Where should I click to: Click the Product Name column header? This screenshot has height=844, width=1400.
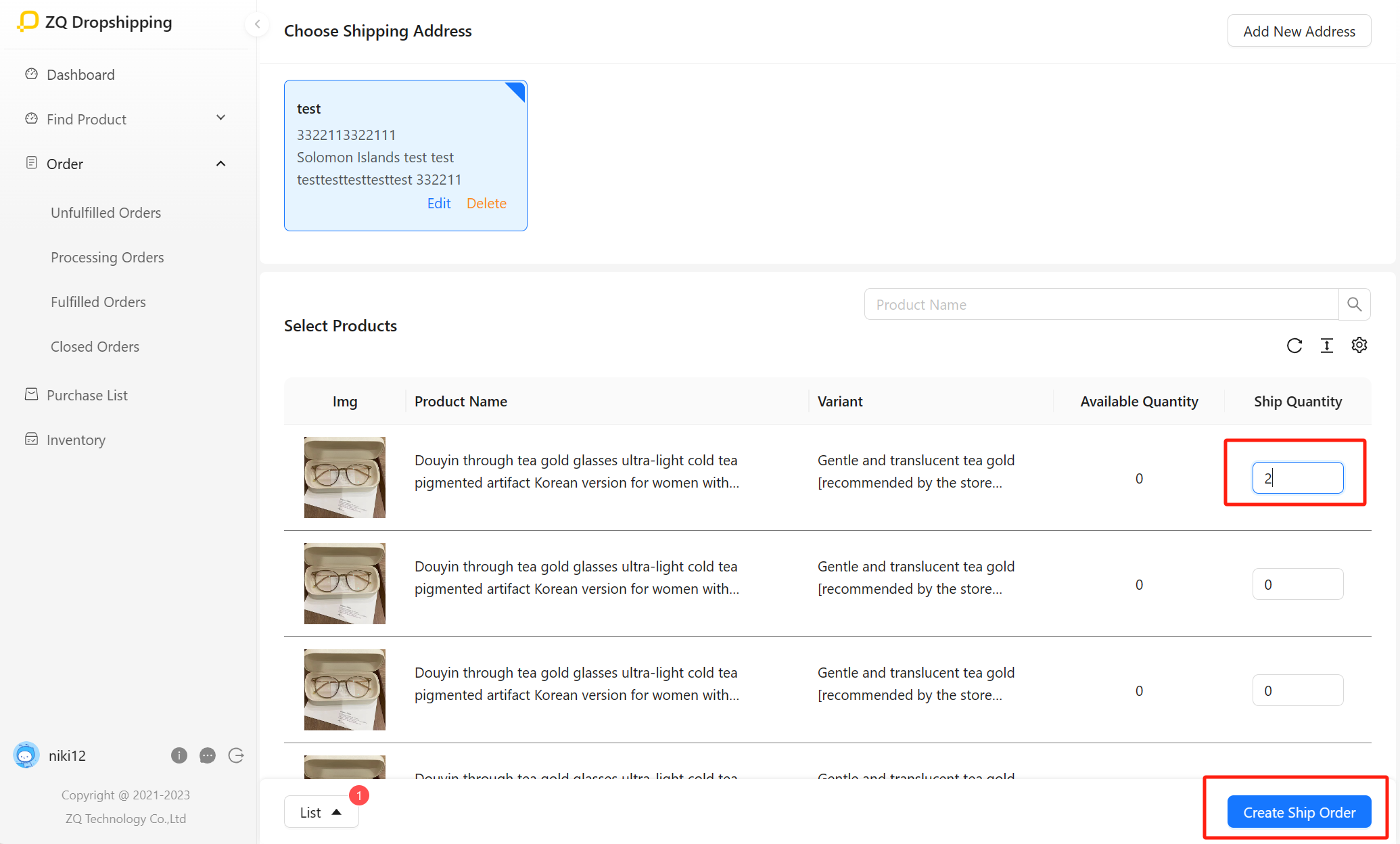click(x=461, y=402)
